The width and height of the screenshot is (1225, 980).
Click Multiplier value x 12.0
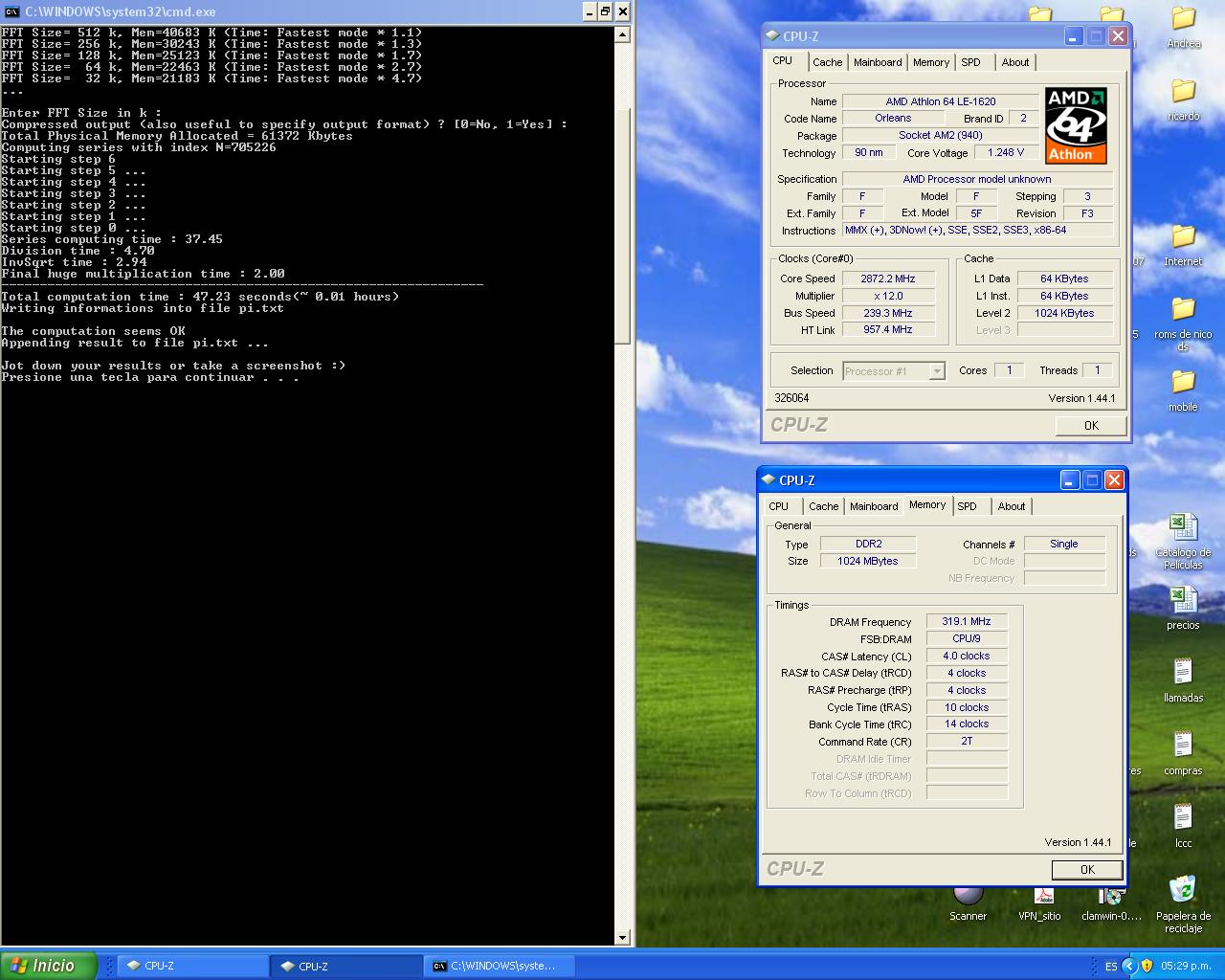pyautogui.click(x=888, y=296)
